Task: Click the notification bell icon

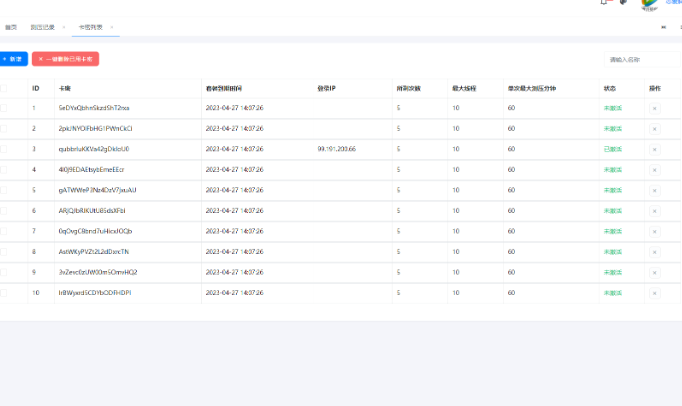Action: (604, 2)
